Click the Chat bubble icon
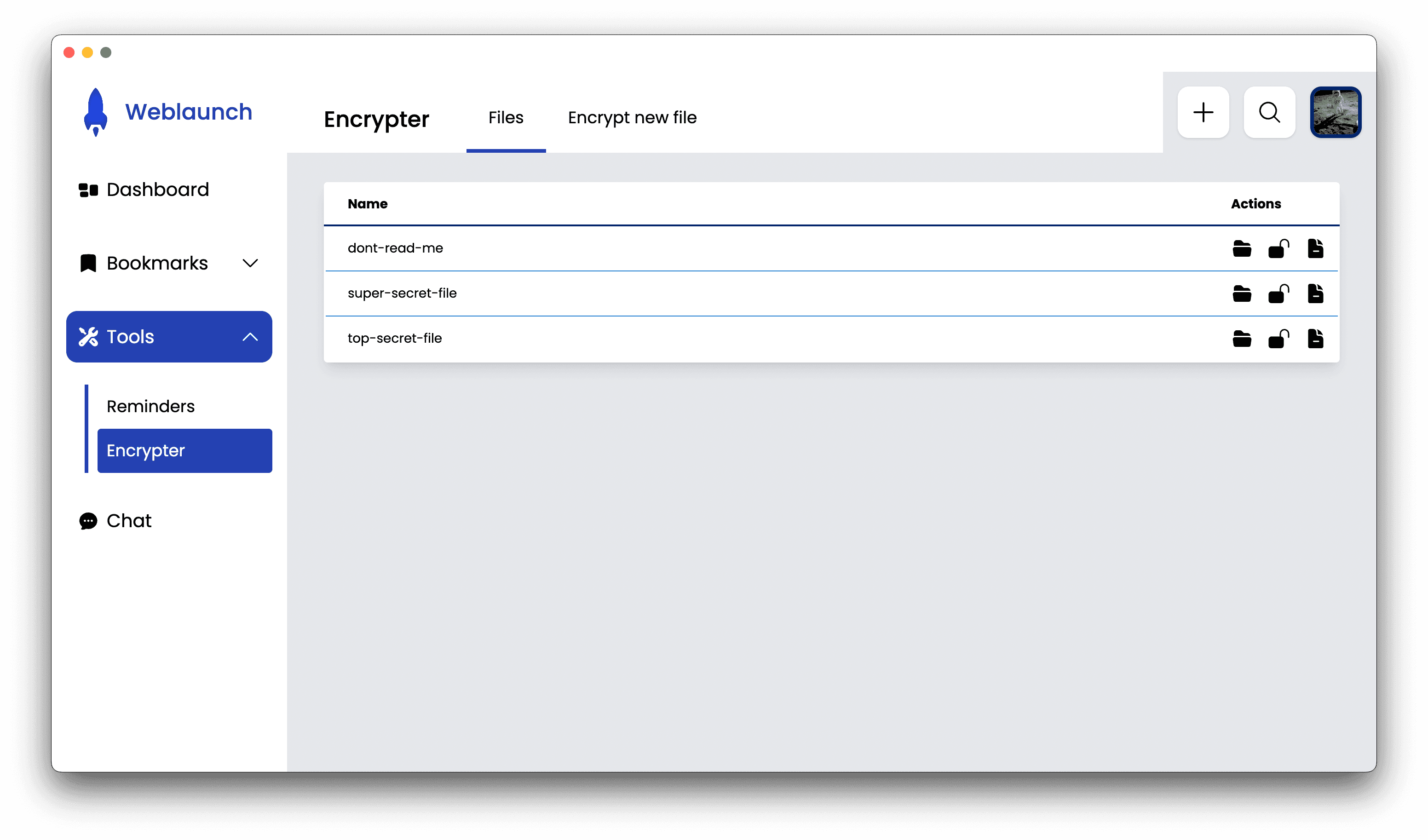The width and height of the screenshot is (1428, 840). coord(88,521)
